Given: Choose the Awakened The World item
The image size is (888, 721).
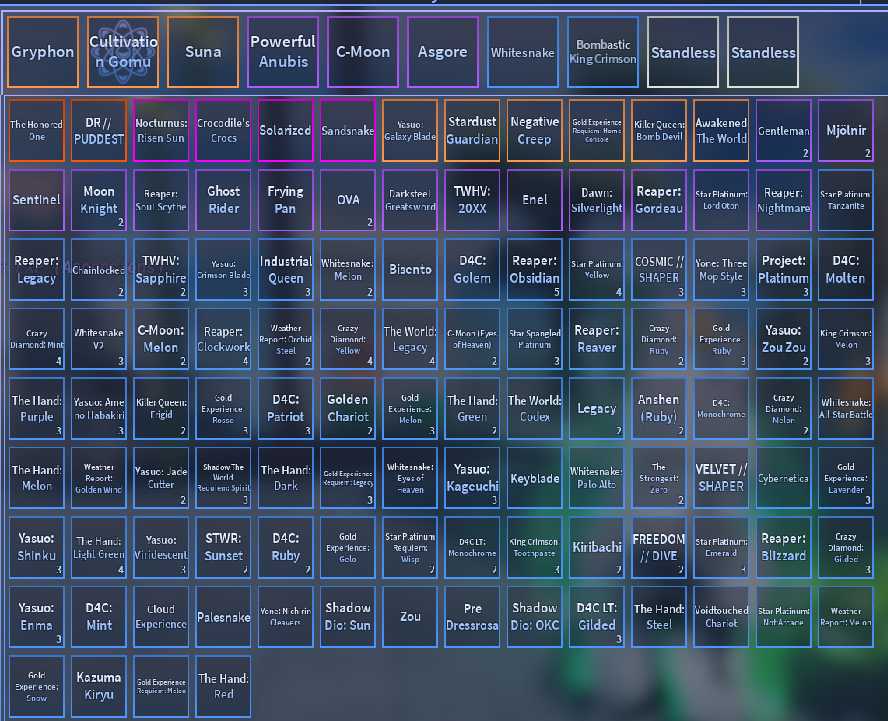Looking at the screenshot, I should (x=721, y=130).
